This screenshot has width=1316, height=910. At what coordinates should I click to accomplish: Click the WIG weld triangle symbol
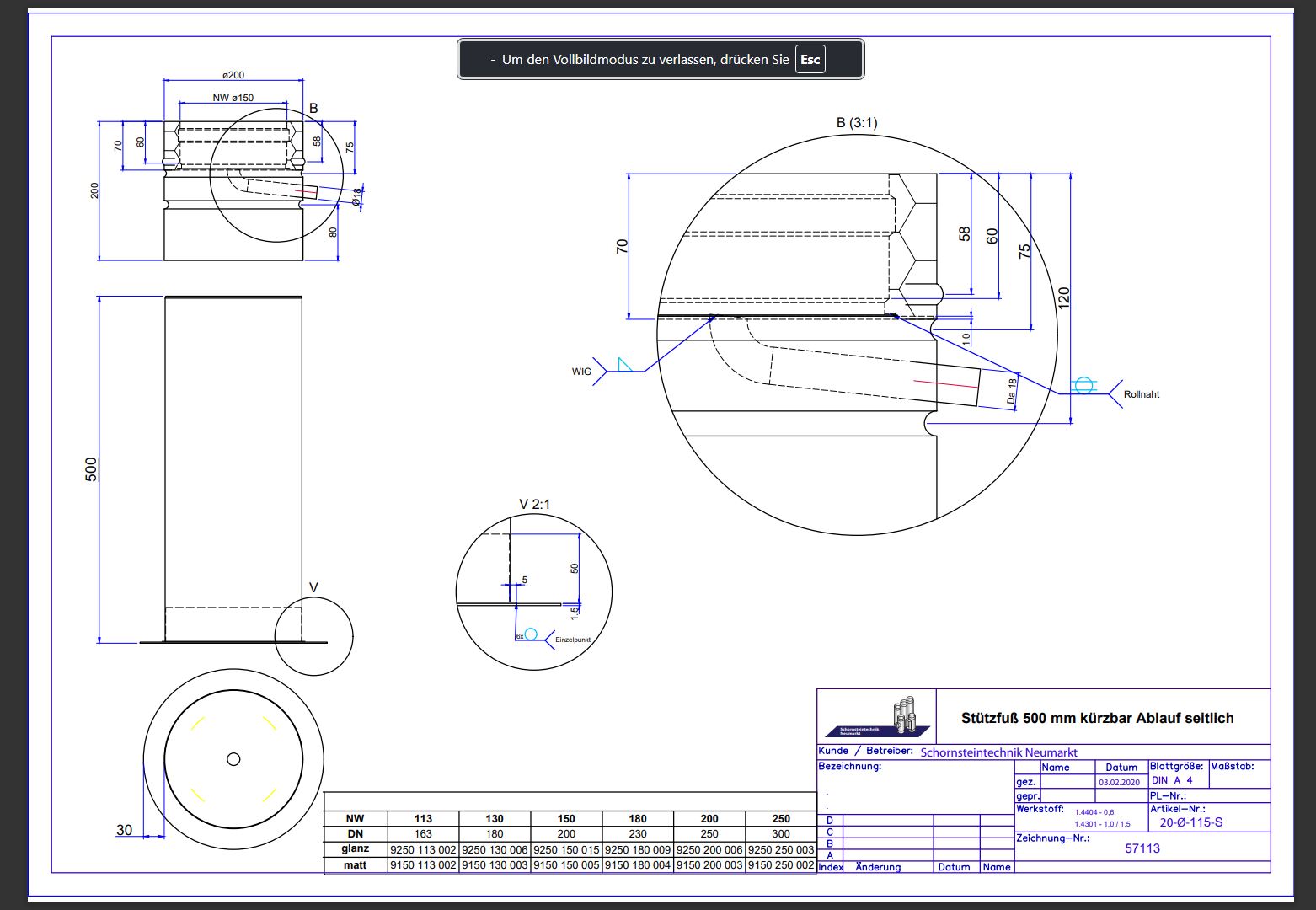623,365
